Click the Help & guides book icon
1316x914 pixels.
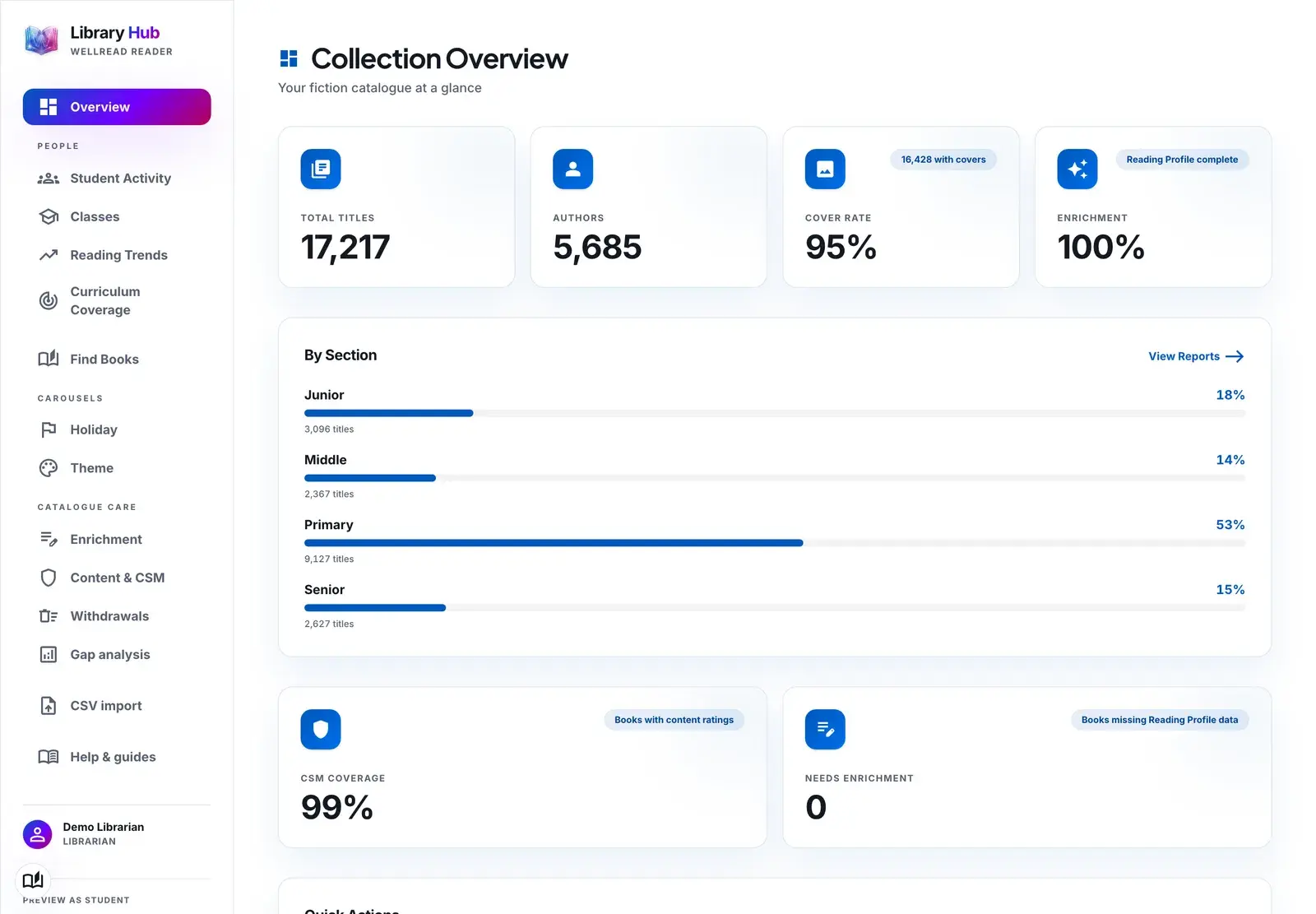coord(49,757)
